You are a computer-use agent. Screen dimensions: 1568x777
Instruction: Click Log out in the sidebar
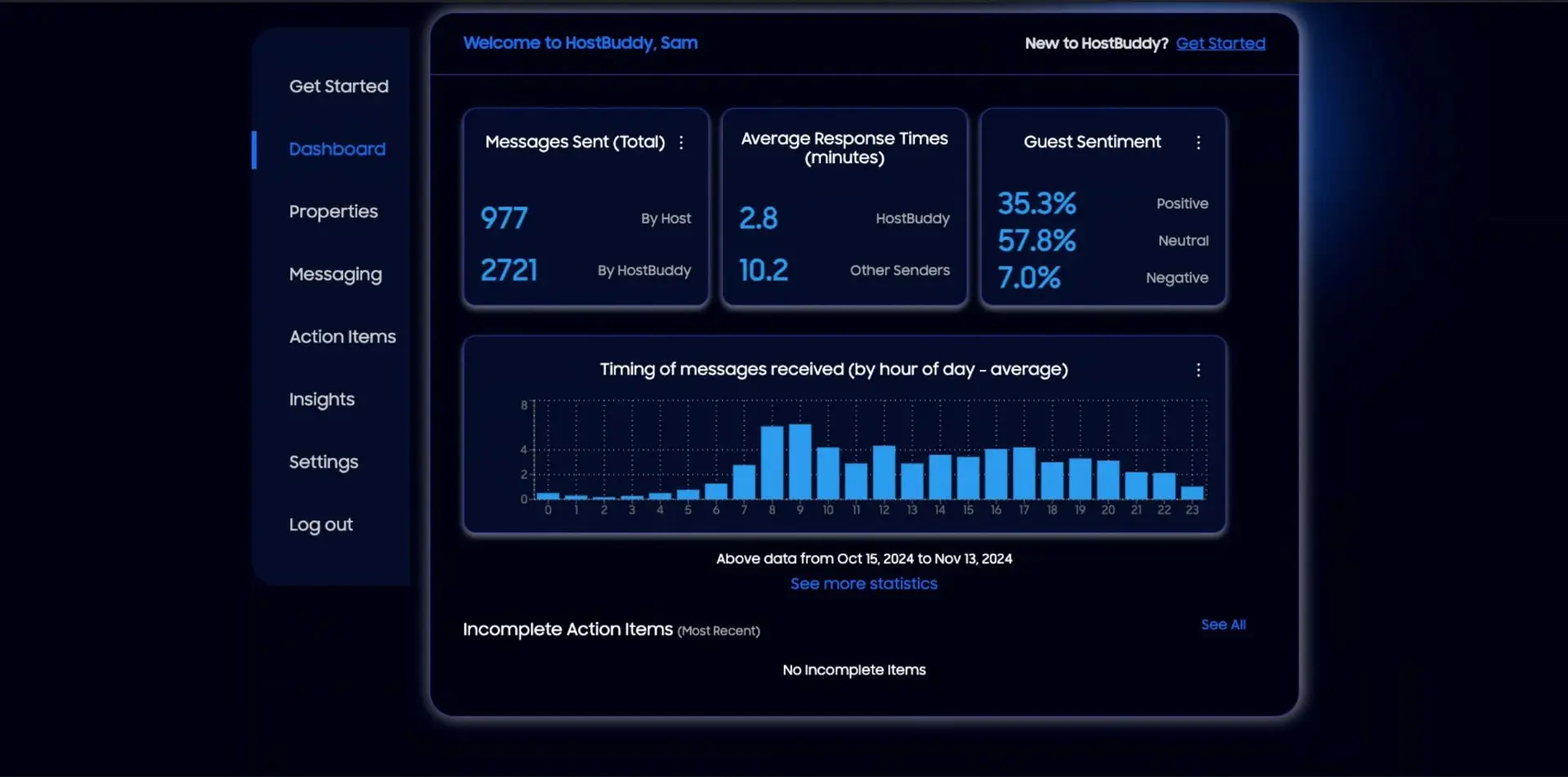tap(321, 524)
